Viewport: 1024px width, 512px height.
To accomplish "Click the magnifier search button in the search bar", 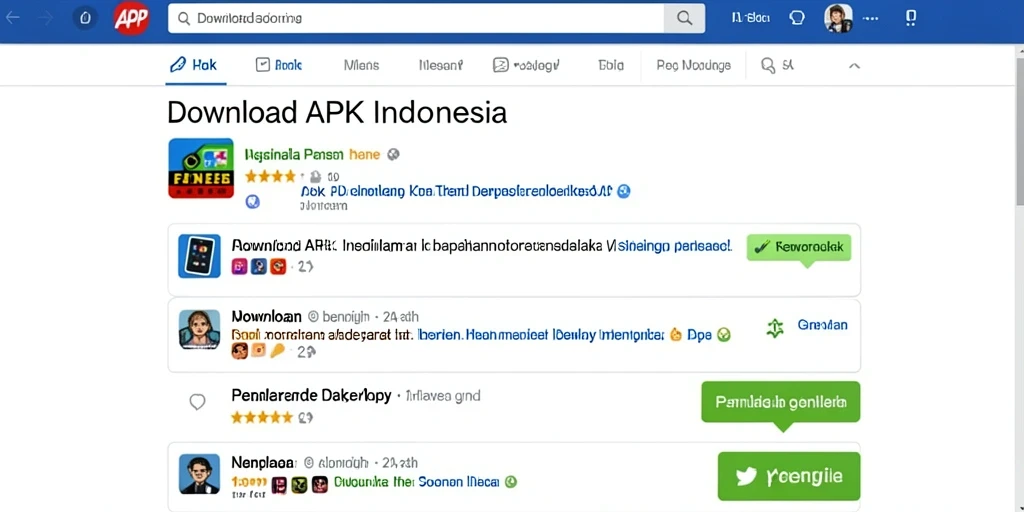I will (684, 18).
